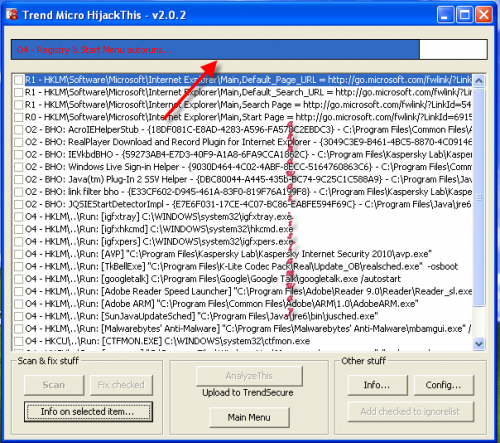Check the Windows Live Sign-in Helper box
This screenshot has width=500, height=443.
pyautogui.click(x=19, y=167)
